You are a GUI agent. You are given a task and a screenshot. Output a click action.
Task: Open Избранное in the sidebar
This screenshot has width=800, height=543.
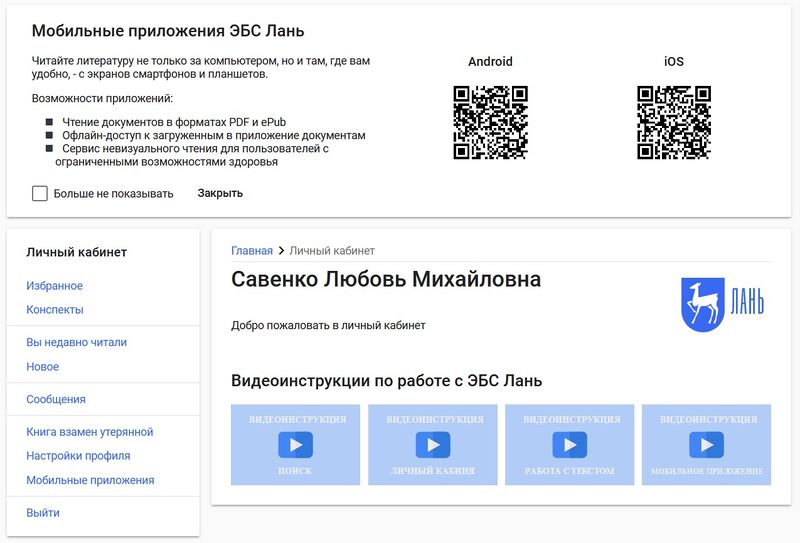[x=55, y=286]
